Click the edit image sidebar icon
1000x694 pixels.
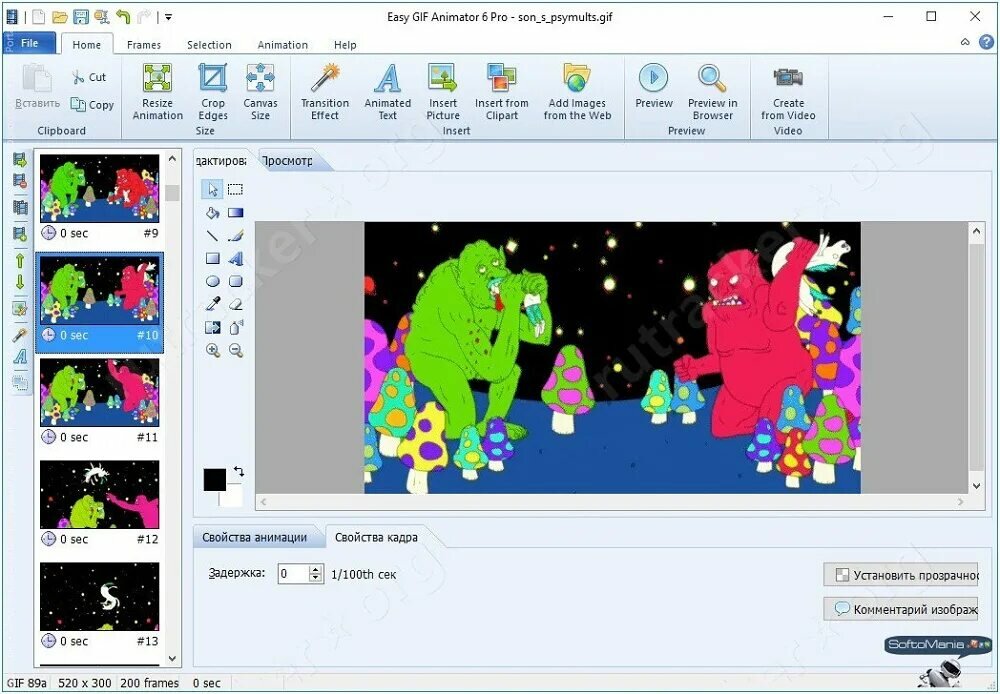pyautogui.click(x=20, y=309)
